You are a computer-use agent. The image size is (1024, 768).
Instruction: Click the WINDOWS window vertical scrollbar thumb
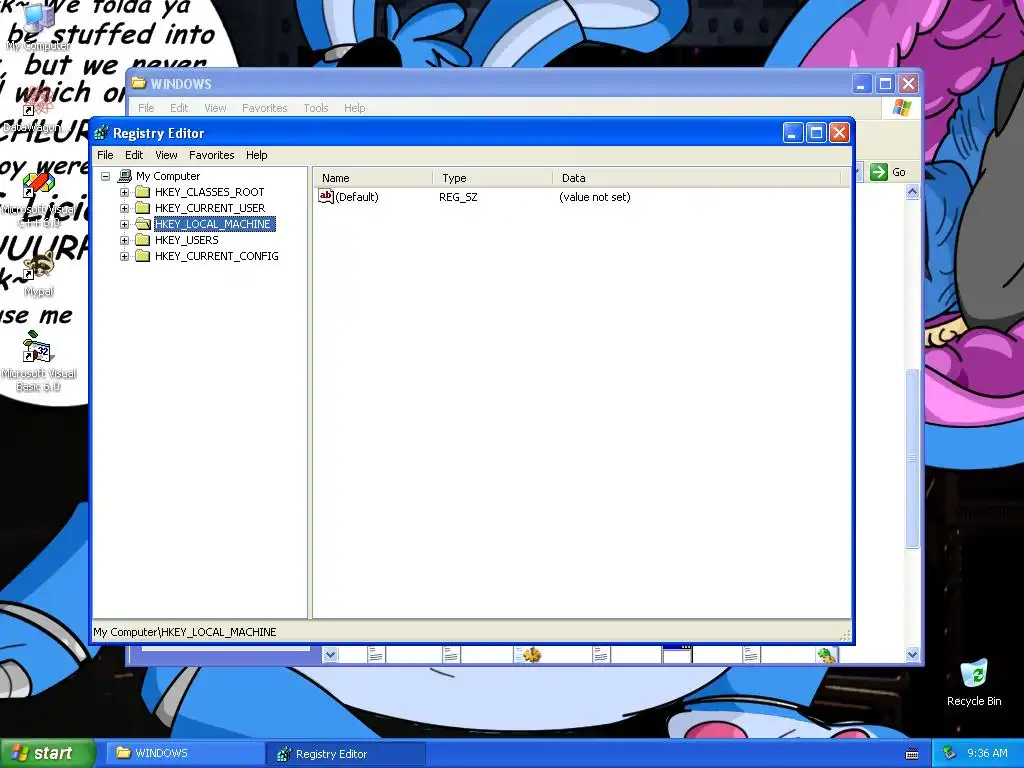(912, 458)
